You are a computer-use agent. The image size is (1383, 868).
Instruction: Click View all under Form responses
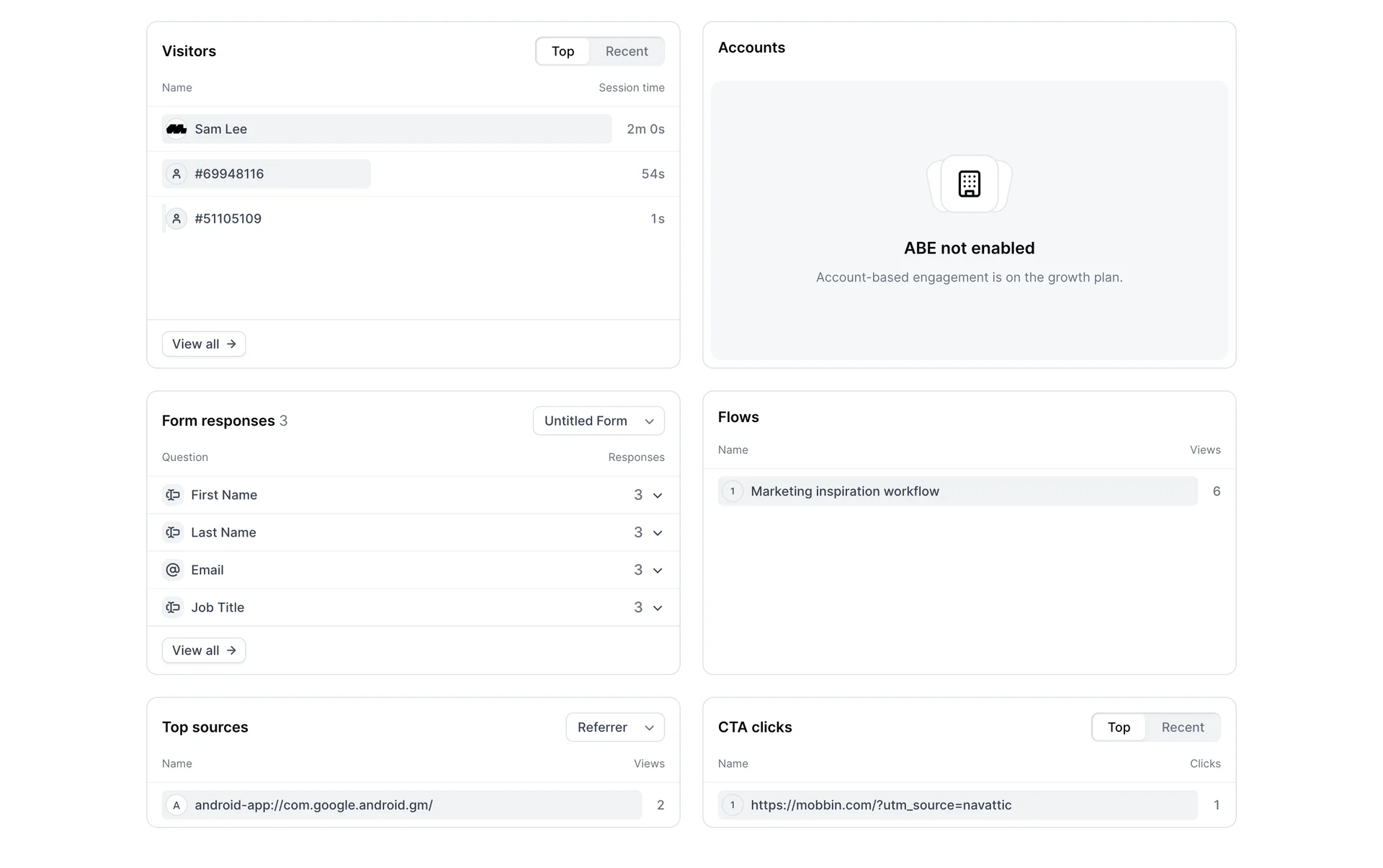click(204, 650)
